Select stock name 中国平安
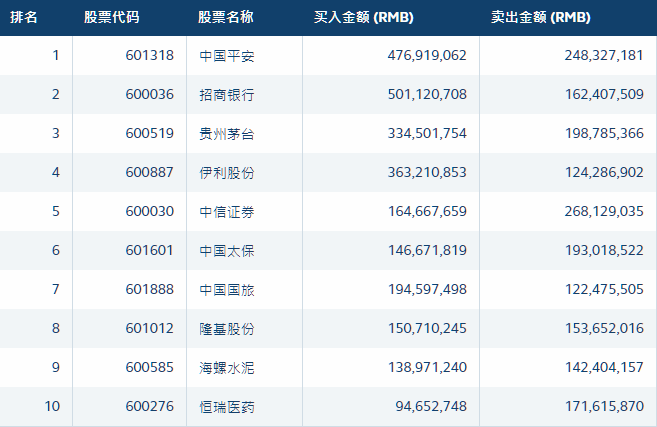This screenshot has height=427, width=657. click(227, 56)
